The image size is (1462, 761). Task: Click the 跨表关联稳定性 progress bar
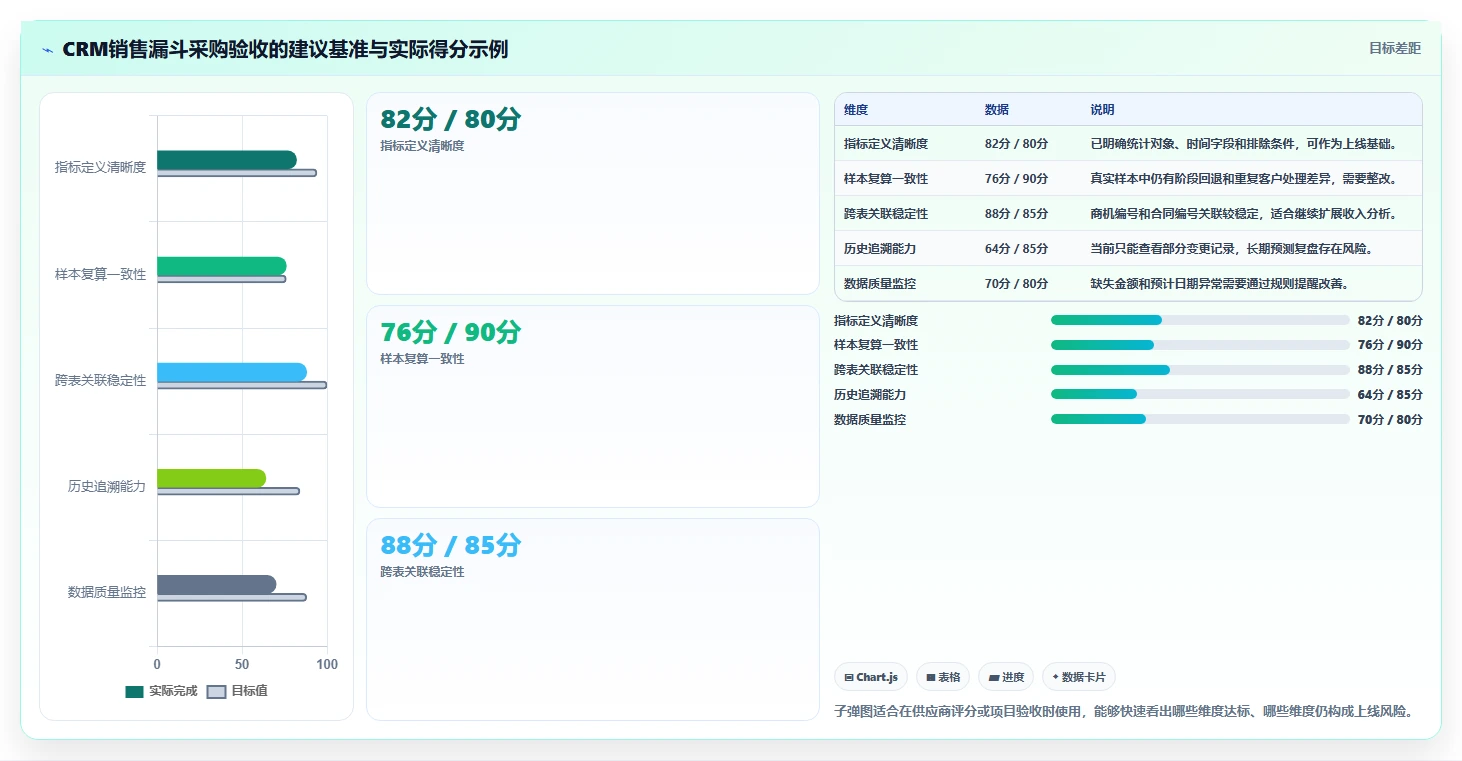(1200, 370)
